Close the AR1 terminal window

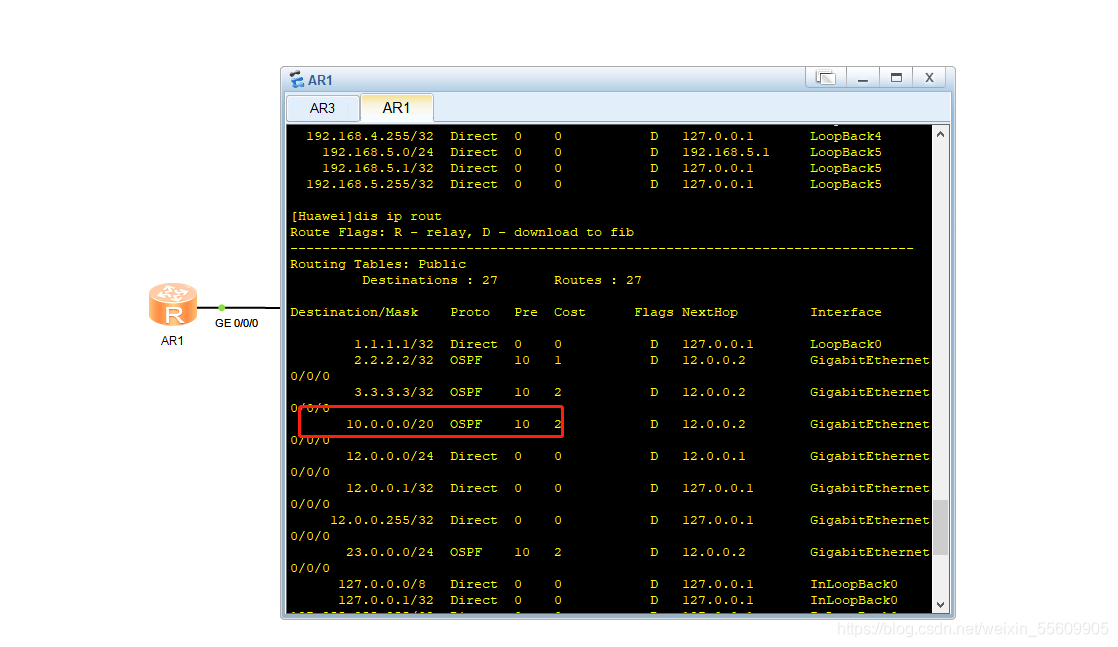[x=929, y=78]
